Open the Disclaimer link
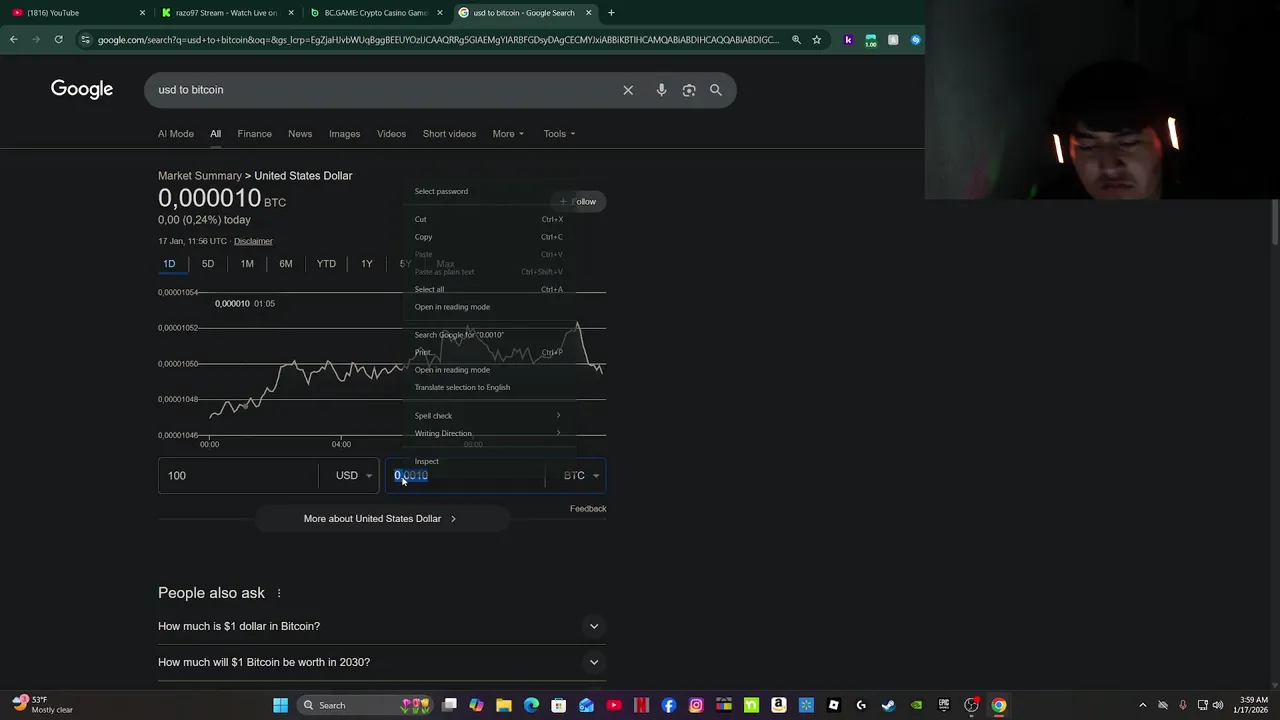The width and height of the screenshot is (1280, 720). 253,241
